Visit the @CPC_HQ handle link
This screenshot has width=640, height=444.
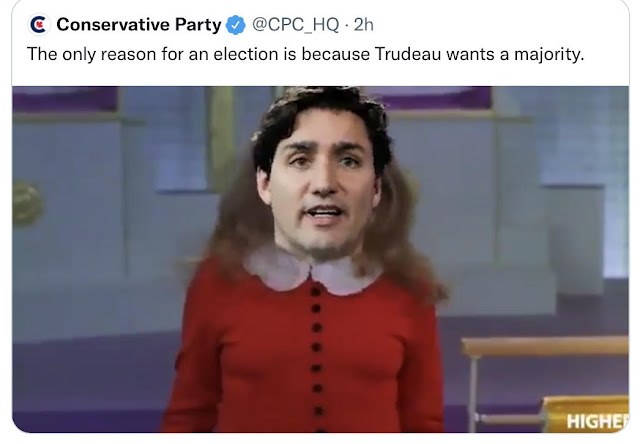295,25
